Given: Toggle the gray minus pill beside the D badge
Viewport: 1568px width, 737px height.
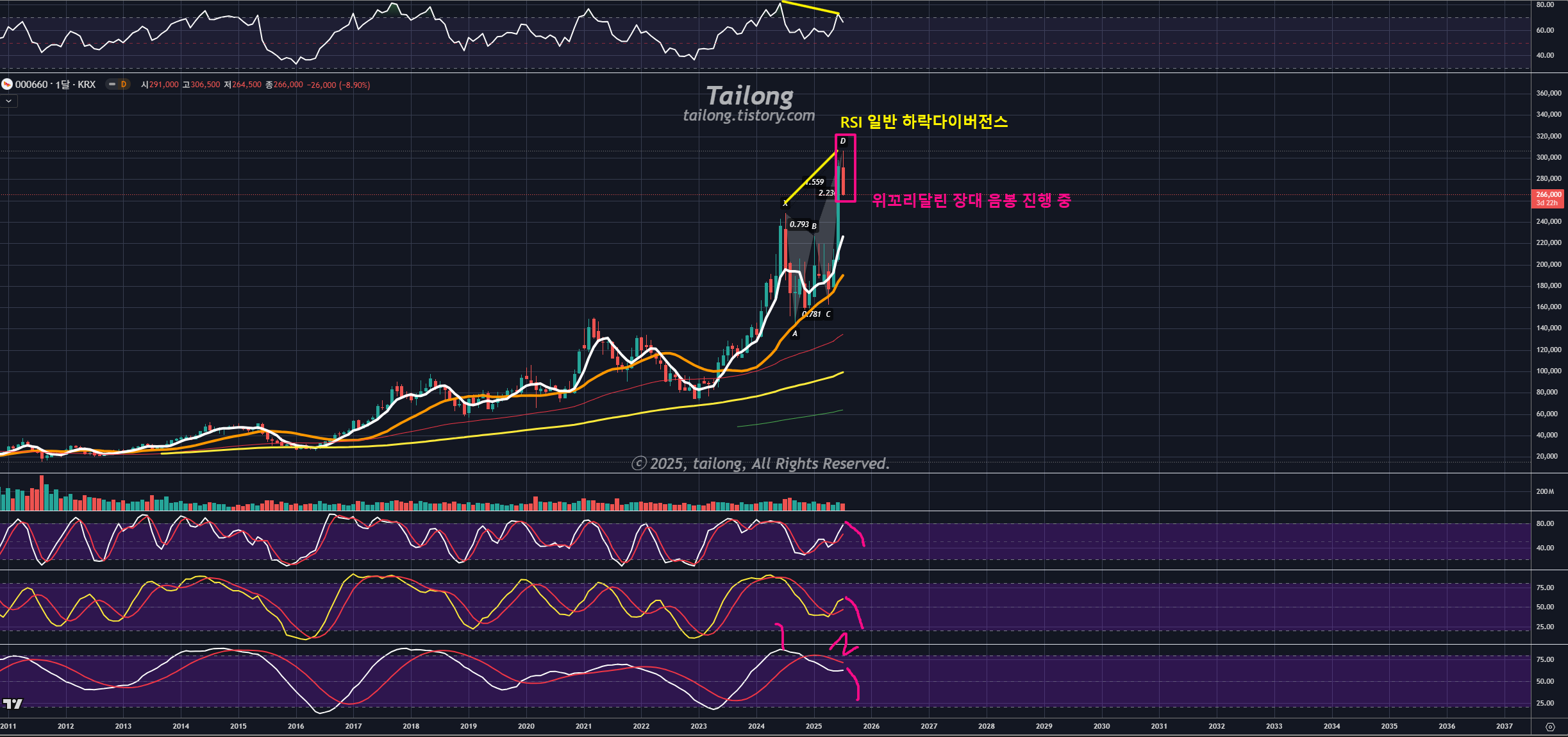Looking at the screenshot, I should [112, 84].
